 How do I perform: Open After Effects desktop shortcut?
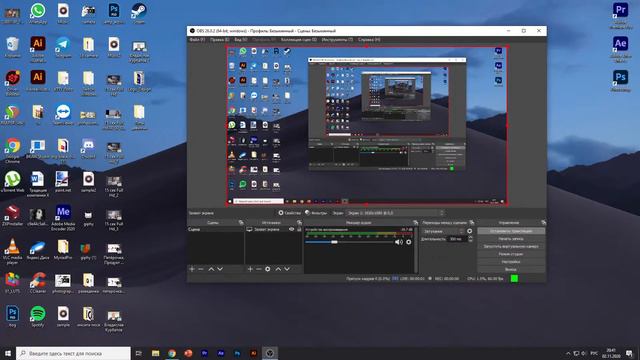click(x=620, y=49)
